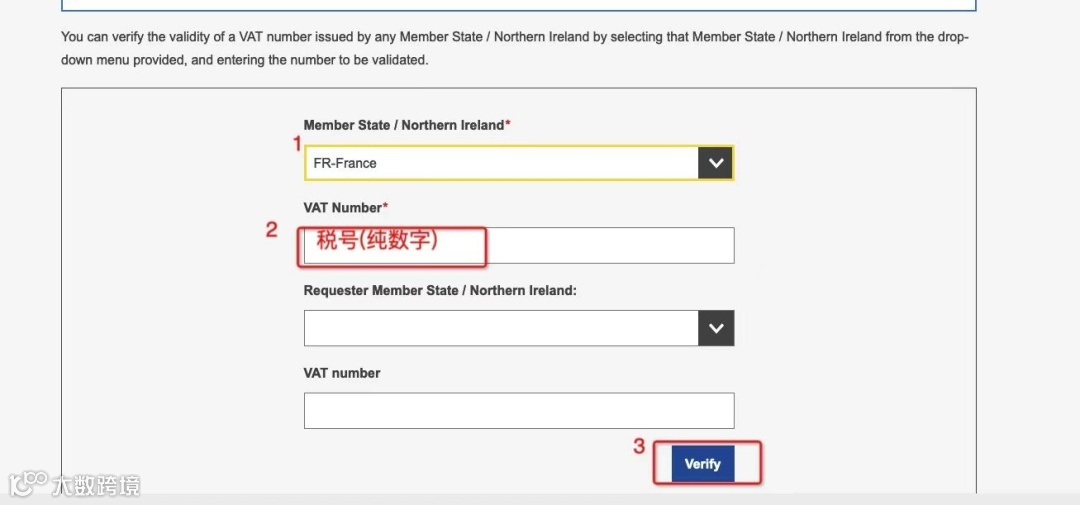
Task: Open the empty Requester Member State combo box
Action: tap(519, 328)
